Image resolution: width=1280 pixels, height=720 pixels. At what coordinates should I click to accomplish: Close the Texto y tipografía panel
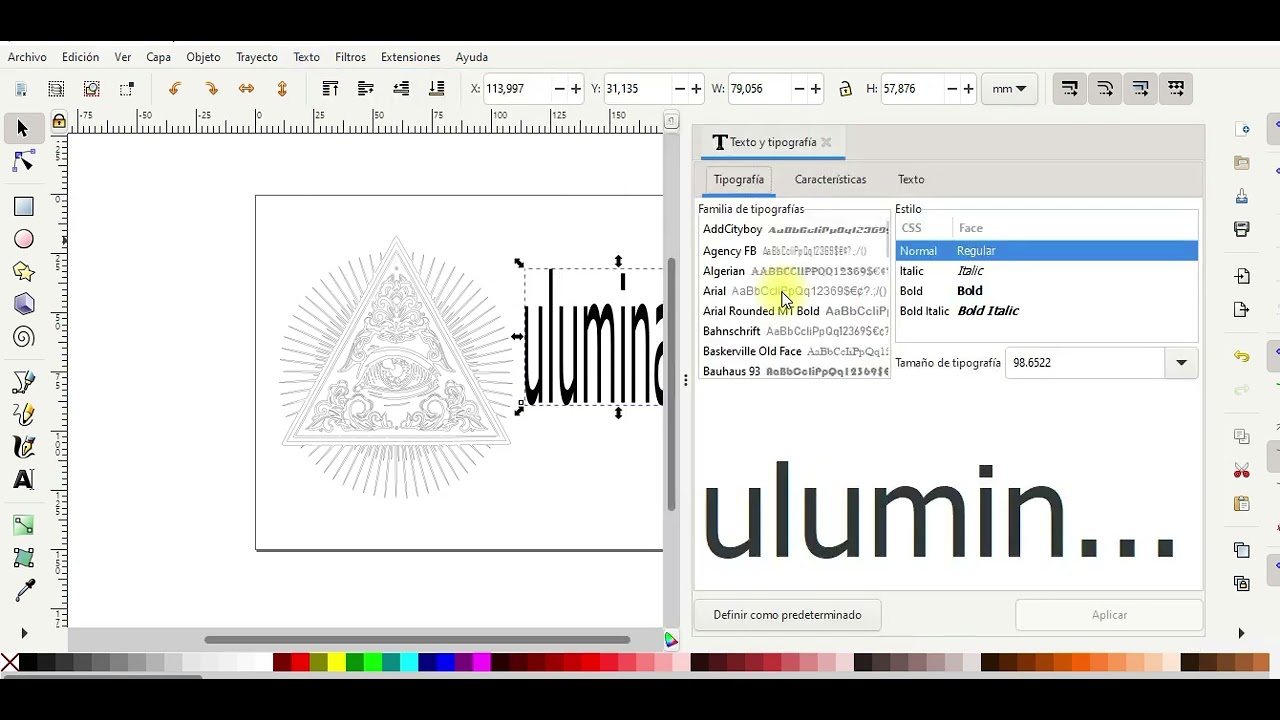click(826, 142)
